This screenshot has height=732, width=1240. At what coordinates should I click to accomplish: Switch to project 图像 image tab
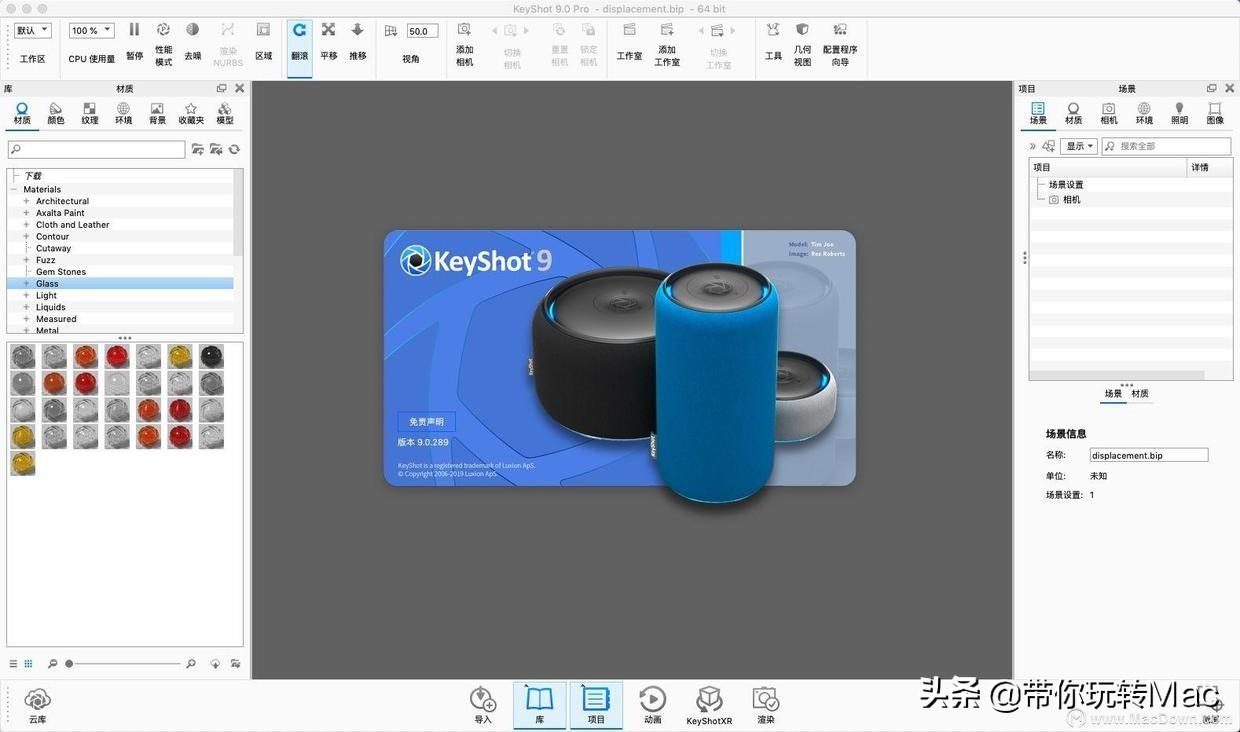1215,113
